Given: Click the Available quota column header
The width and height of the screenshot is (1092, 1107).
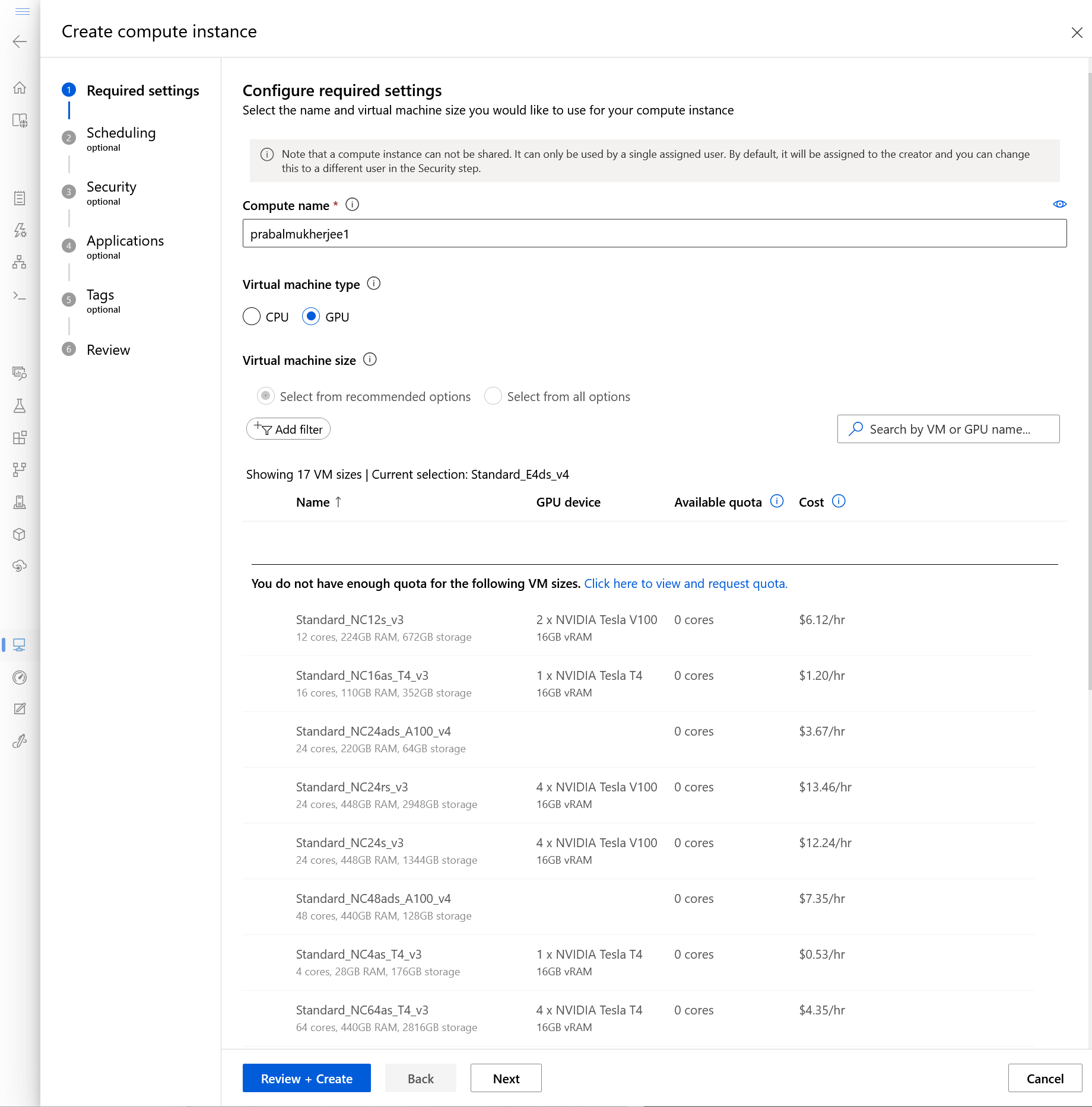Looking at the screenshot, I should (718, 502).
